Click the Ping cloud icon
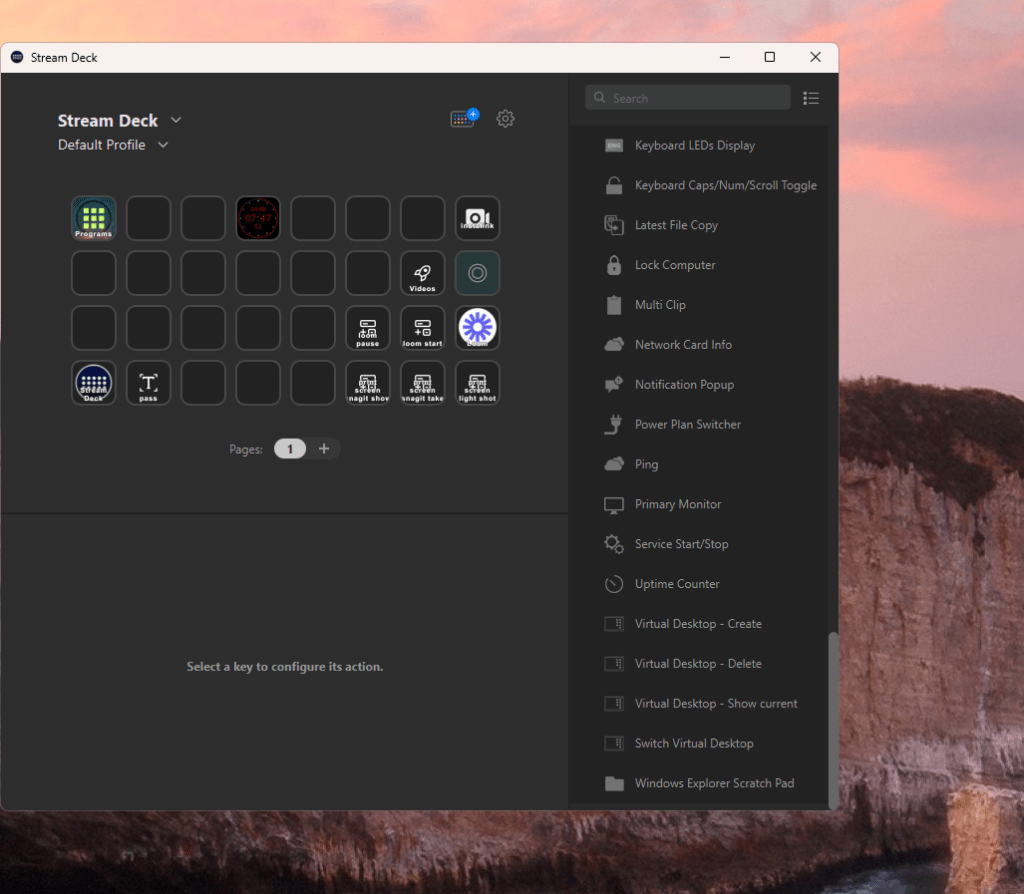Image resolution: width=1024 pixels, height=894 pixels. pos(614,464)
